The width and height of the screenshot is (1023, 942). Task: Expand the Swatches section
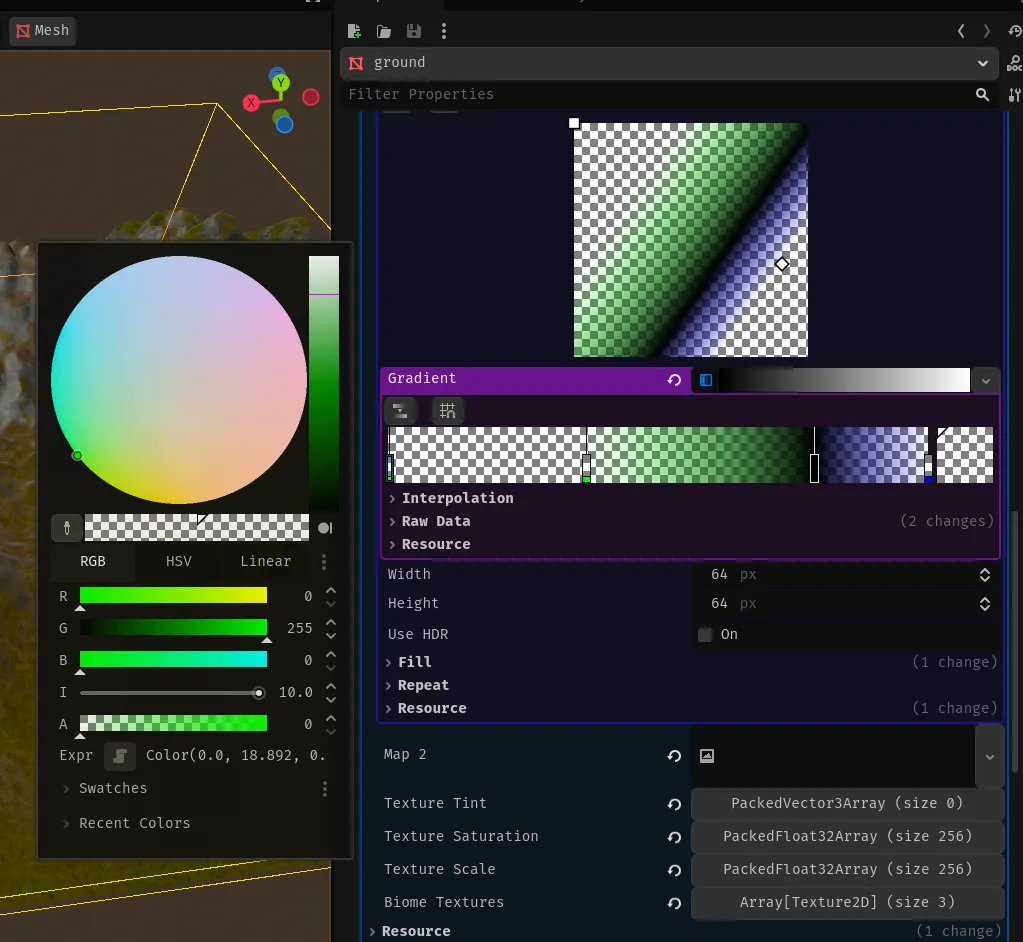[112, 788]
